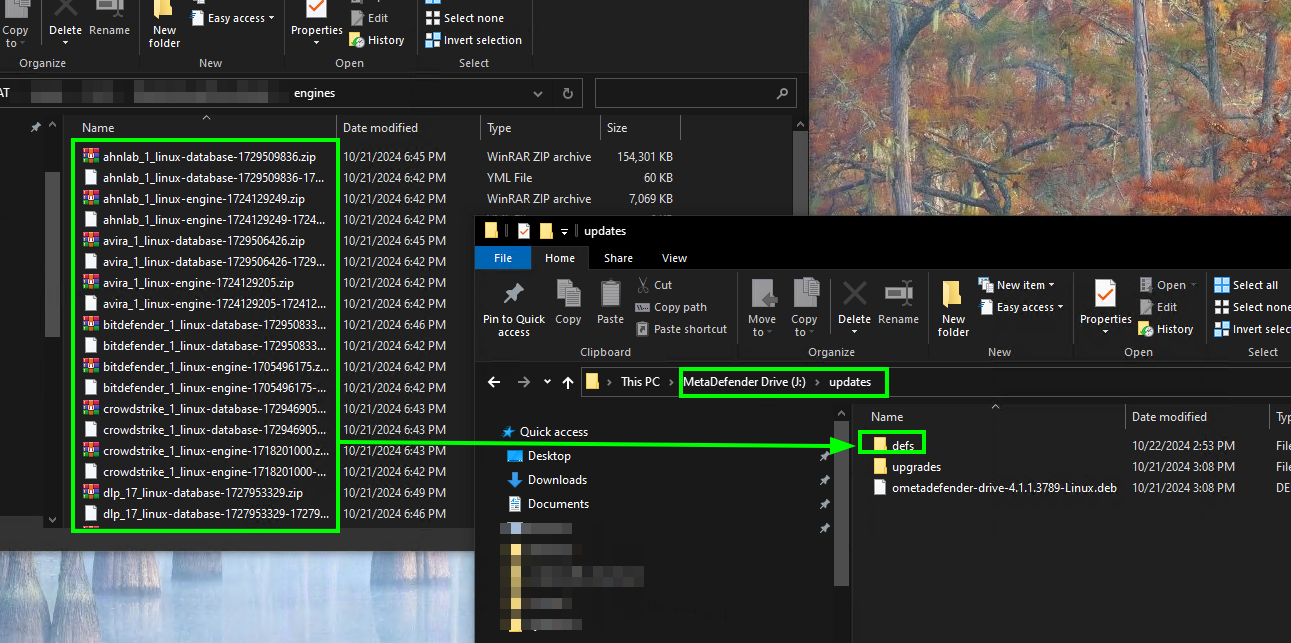Switch to View tab in updates window
Viewport: 1291px width, 643px height.
tap(674, 258)
